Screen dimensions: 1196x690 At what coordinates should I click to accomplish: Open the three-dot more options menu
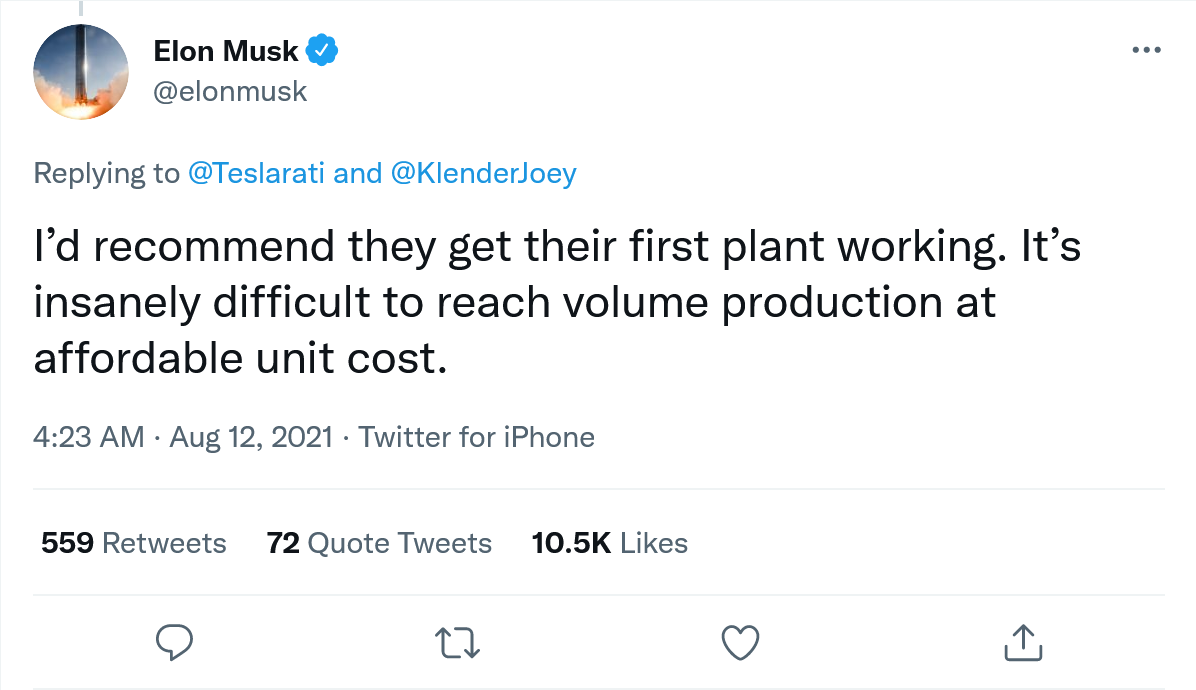tap(1145, 51)
